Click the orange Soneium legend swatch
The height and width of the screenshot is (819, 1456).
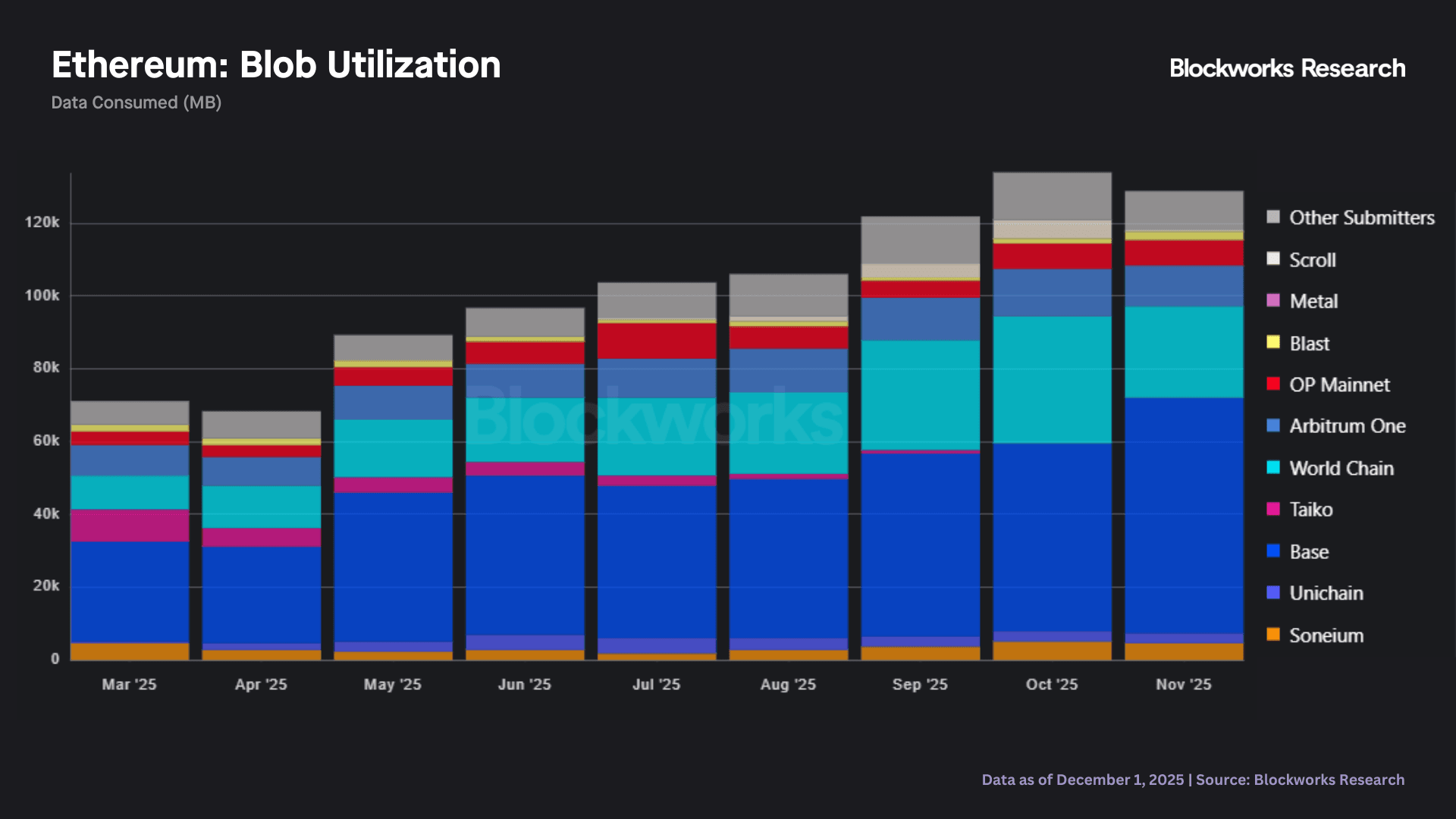pyautogui.click(x=1273, y=635)
